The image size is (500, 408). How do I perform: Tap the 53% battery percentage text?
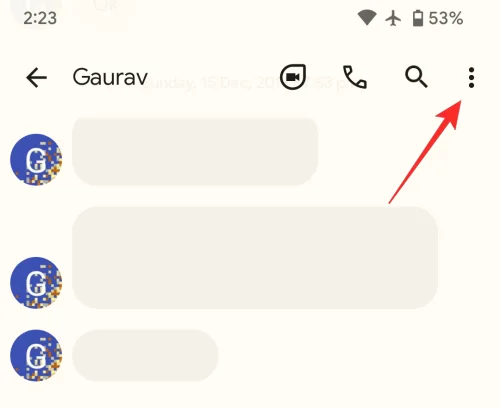coord(446,18)
